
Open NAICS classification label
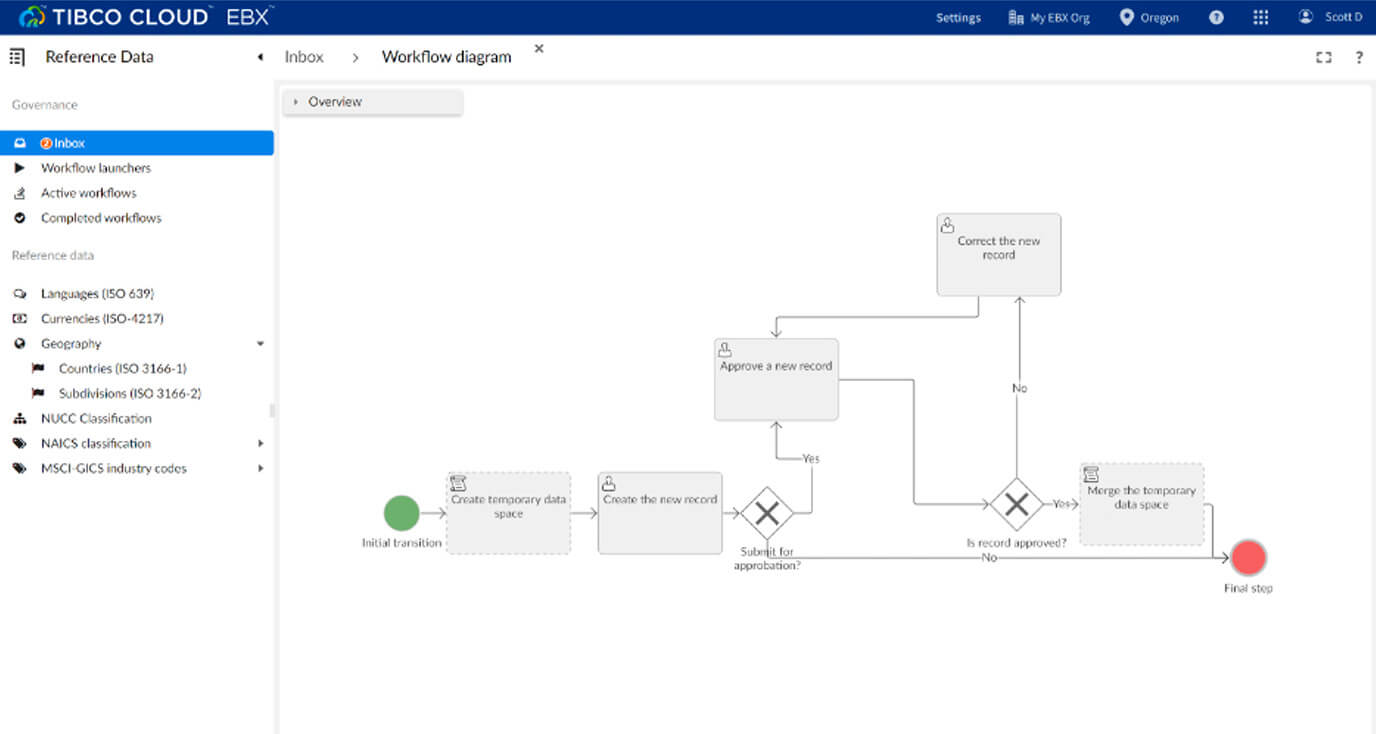point(96,444)
